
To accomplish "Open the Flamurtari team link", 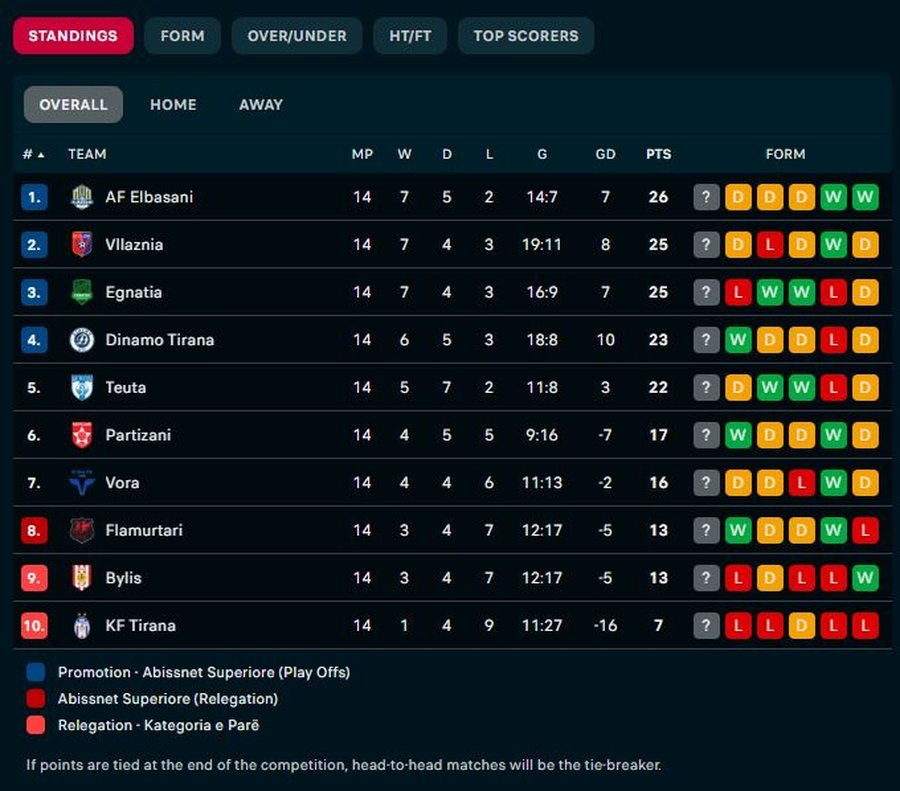I will click(x=144, y=530).
